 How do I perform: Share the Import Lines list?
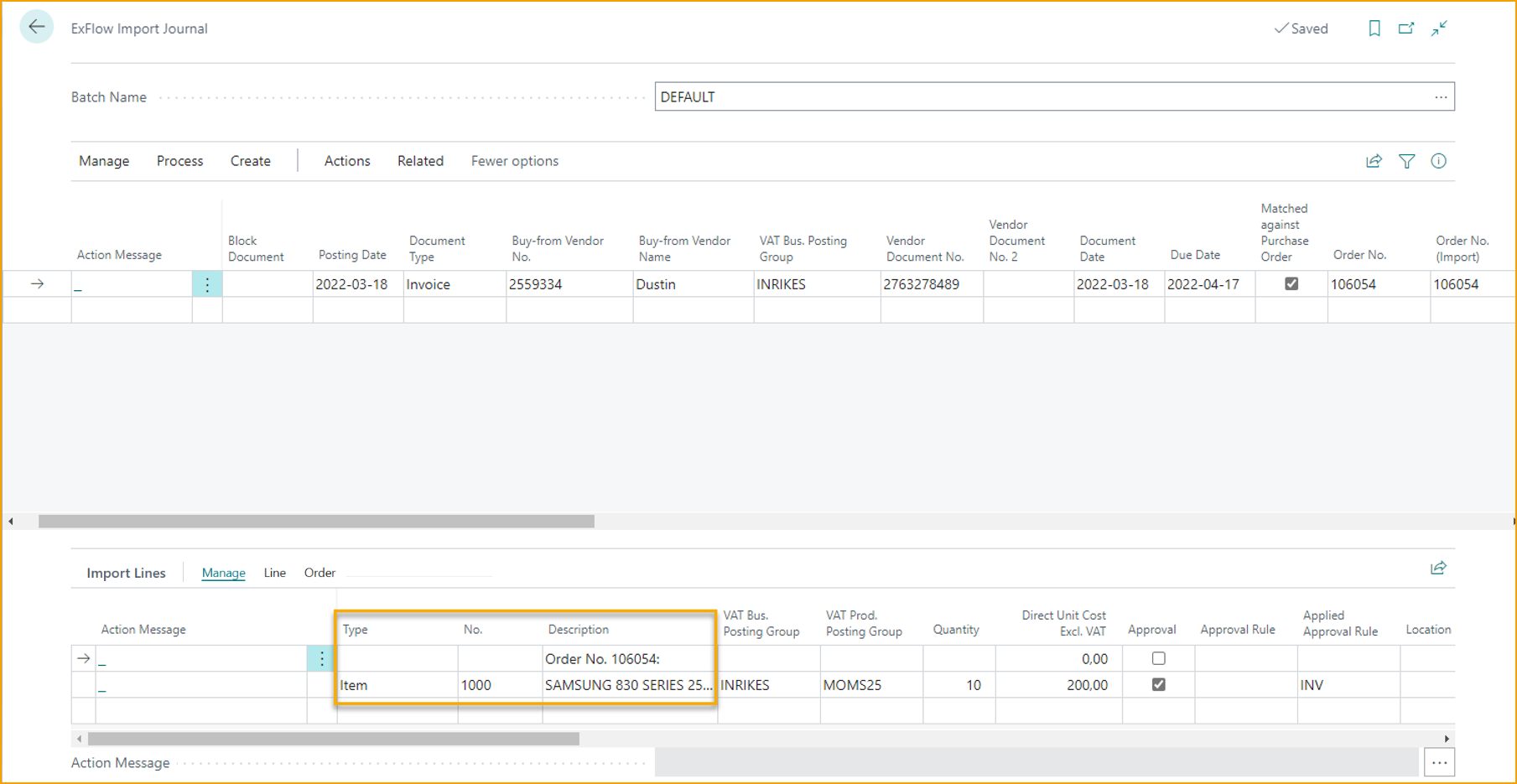click(1438, 568)
